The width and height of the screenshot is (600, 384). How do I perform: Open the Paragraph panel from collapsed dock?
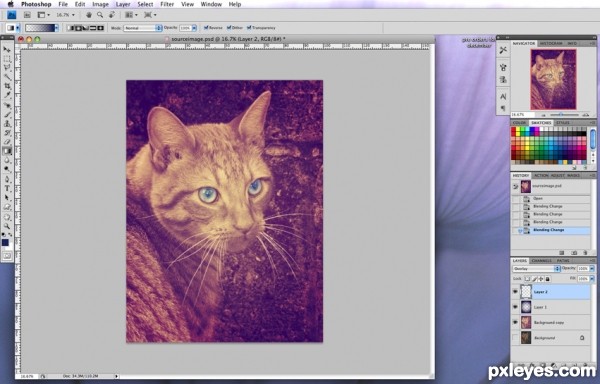pos(503,108)
